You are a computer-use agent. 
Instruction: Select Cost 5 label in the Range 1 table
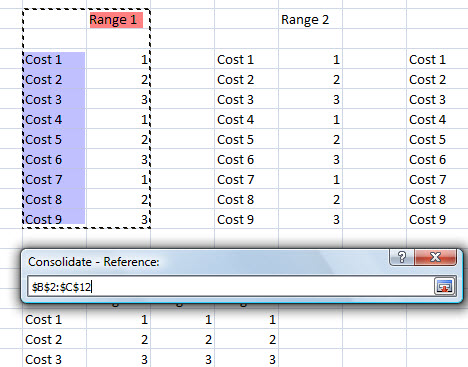[43, 140]
